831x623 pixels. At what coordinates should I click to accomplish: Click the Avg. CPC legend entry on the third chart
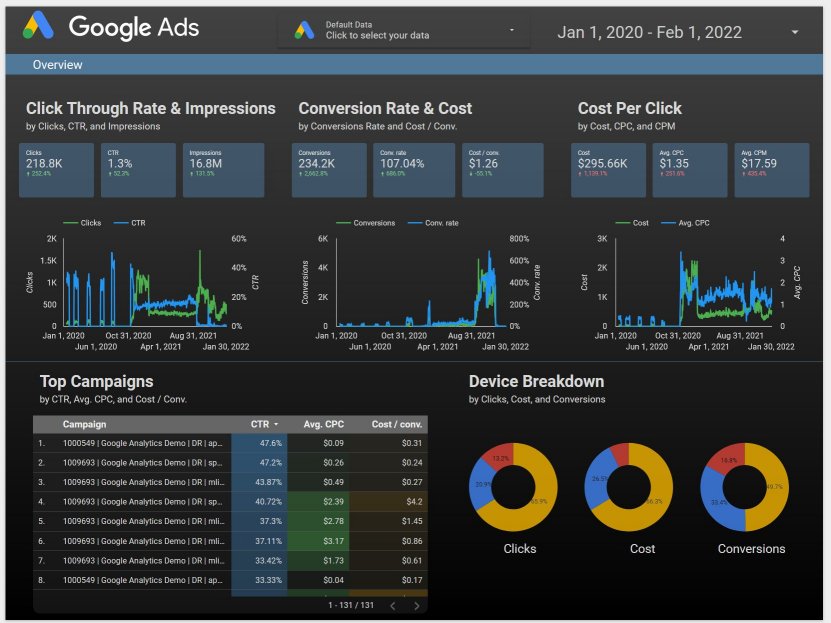tap(685, 223)
